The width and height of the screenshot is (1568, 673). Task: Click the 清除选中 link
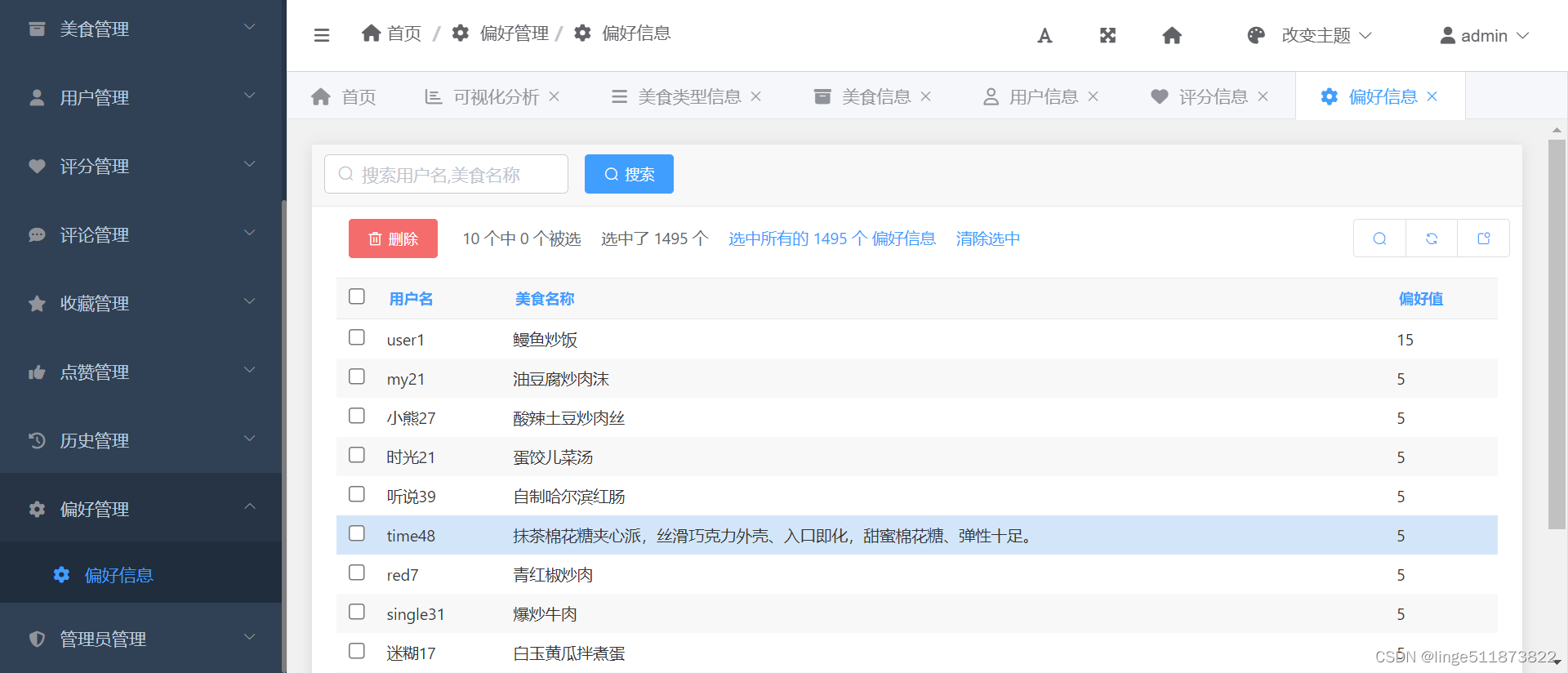pyautogui.click(x=988, y=238)
